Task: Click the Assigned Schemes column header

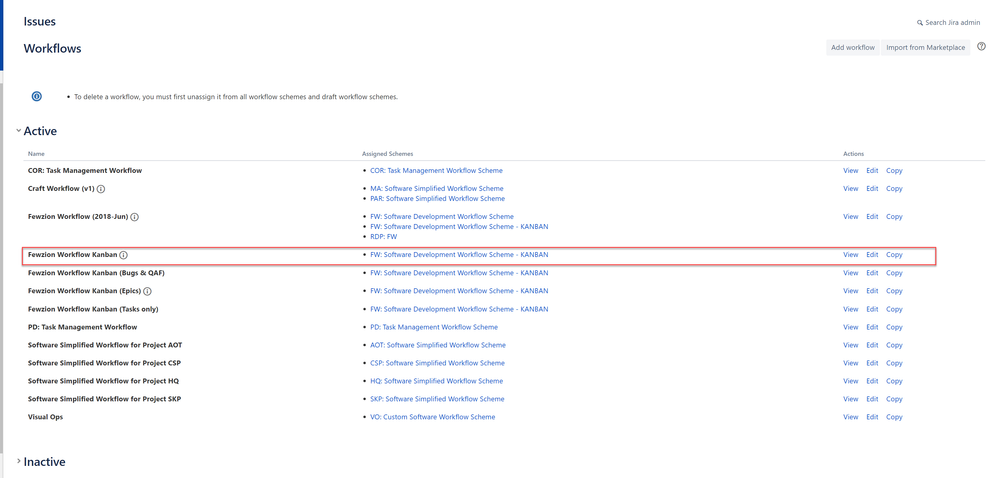Action: [x=387, y=154]
